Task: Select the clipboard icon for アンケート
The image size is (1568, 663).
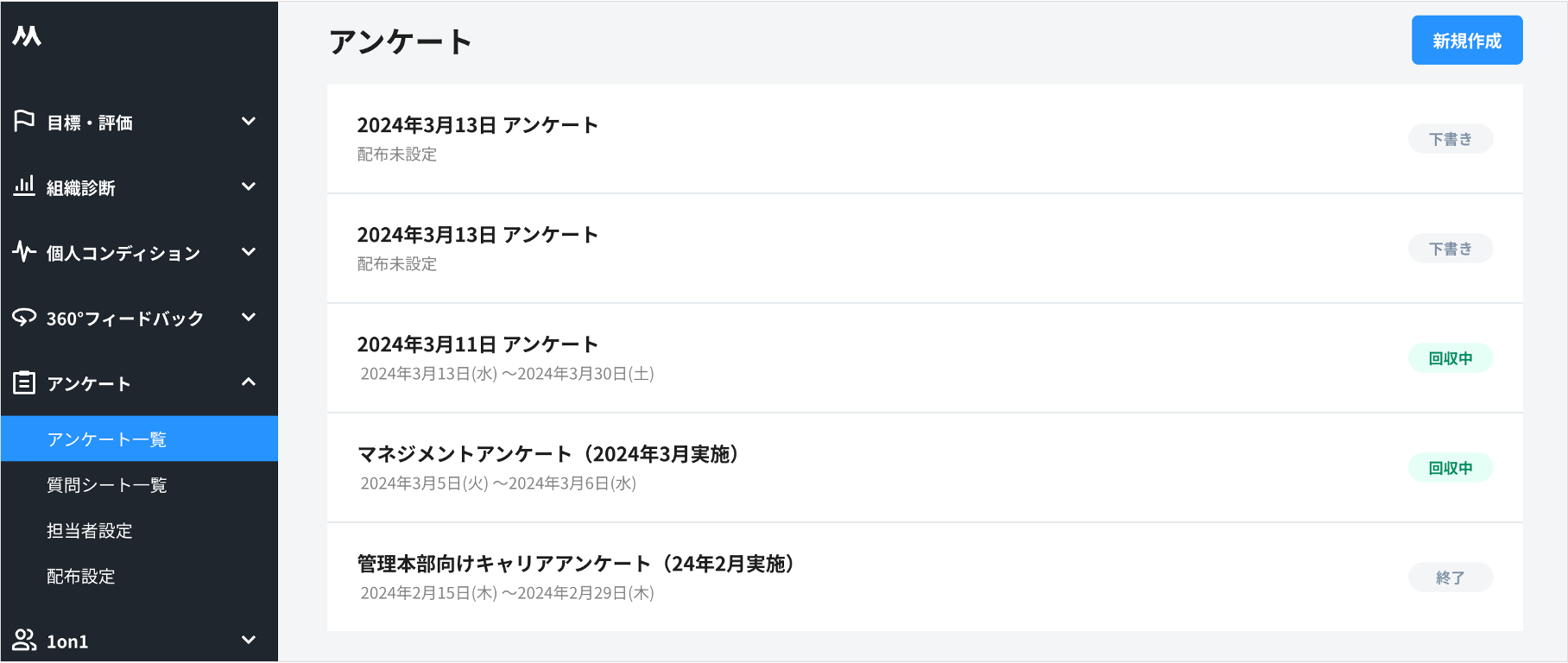Action: coord(23,382)
